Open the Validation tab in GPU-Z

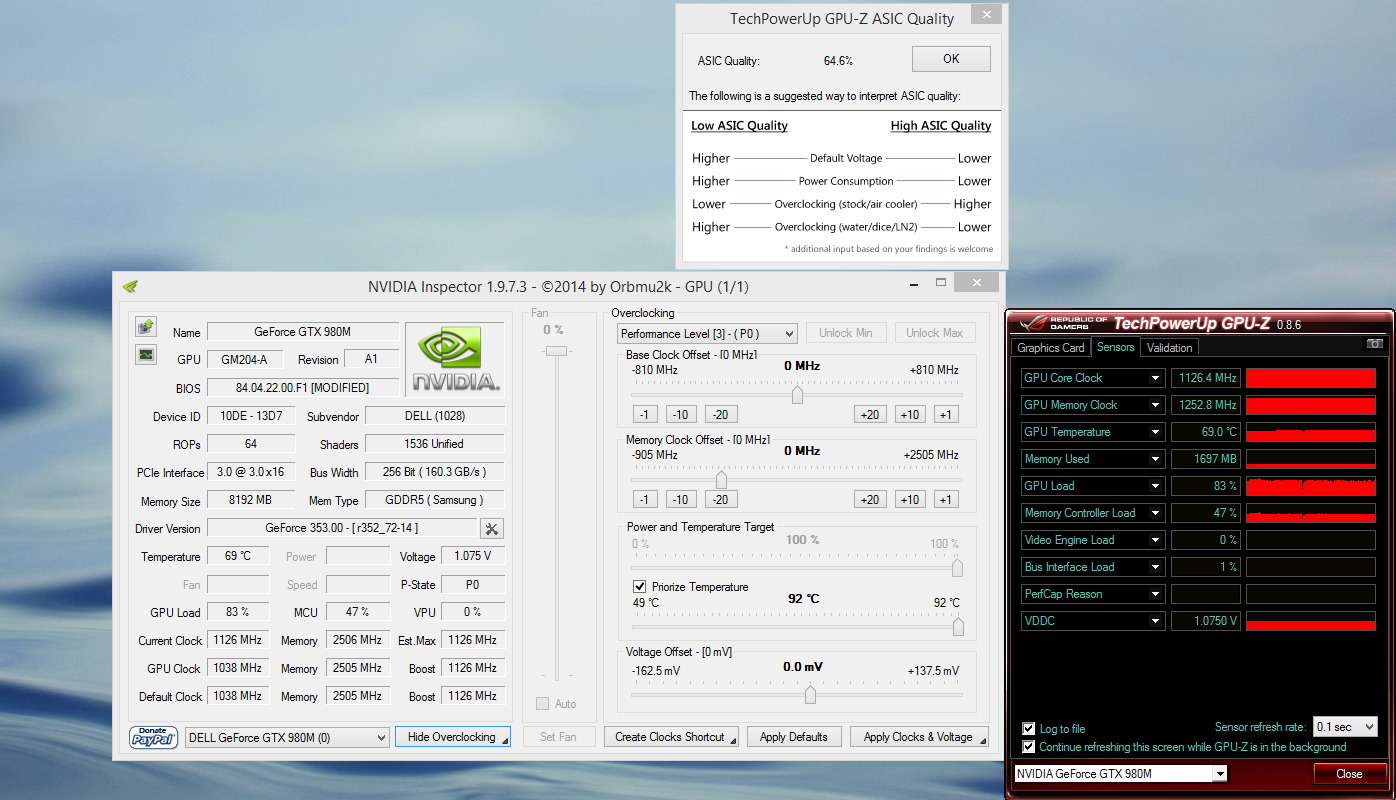(1169, 348)
